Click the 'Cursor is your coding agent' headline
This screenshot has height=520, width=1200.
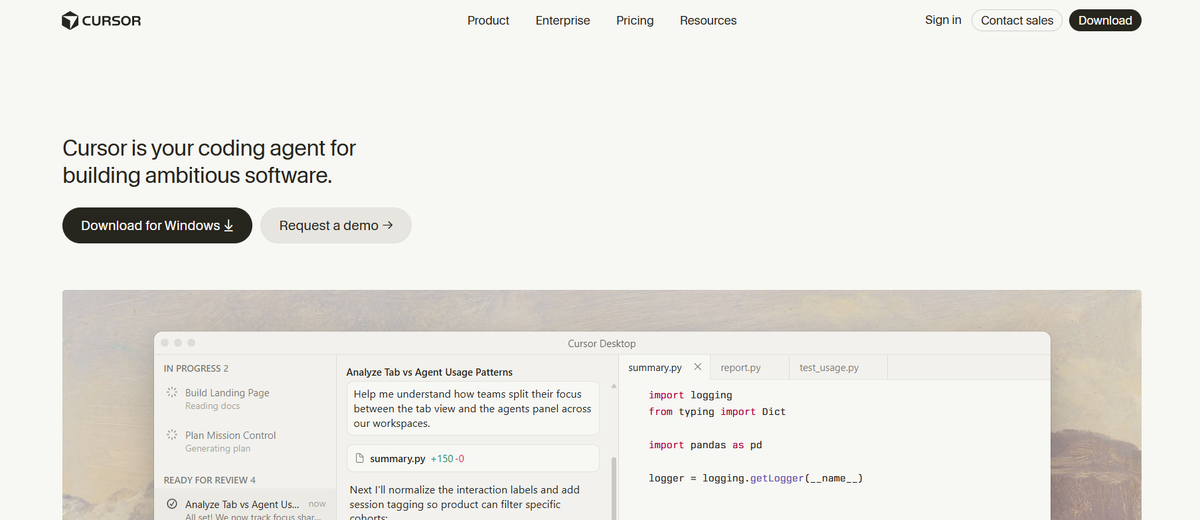pyautogui.click(x=209, y=162)
